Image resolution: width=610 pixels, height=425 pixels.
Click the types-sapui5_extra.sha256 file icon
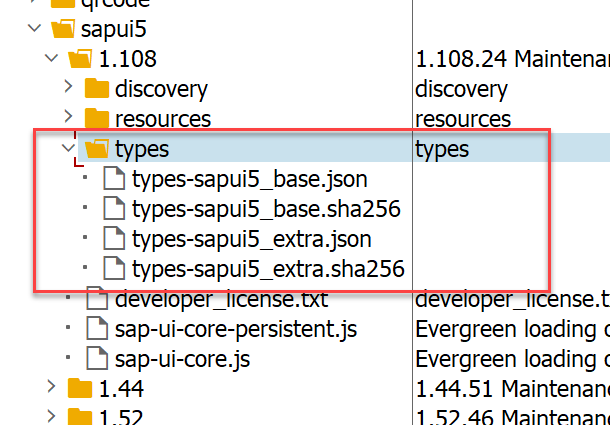point(114,268)
